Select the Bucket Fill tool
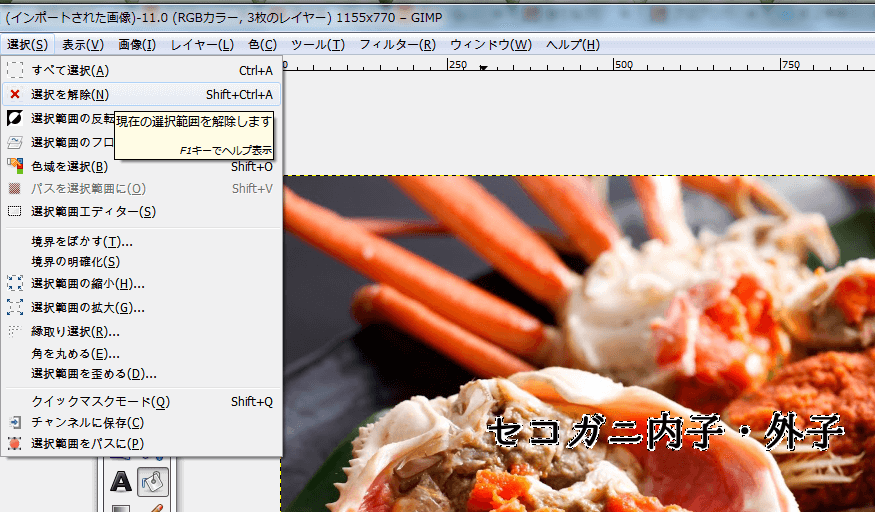The width and height of the screenshot is (875, 512). (x=152, y=481)
